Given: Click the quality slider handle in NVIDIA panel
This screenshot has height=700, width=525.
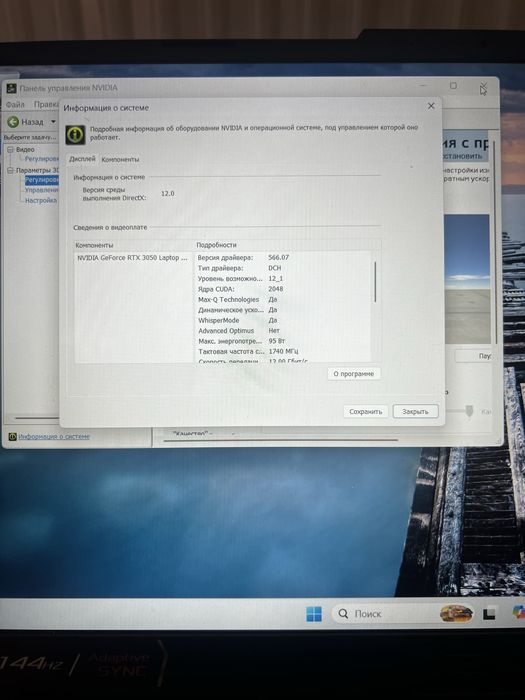Looking at the screenshot, I should coord(469,411).
